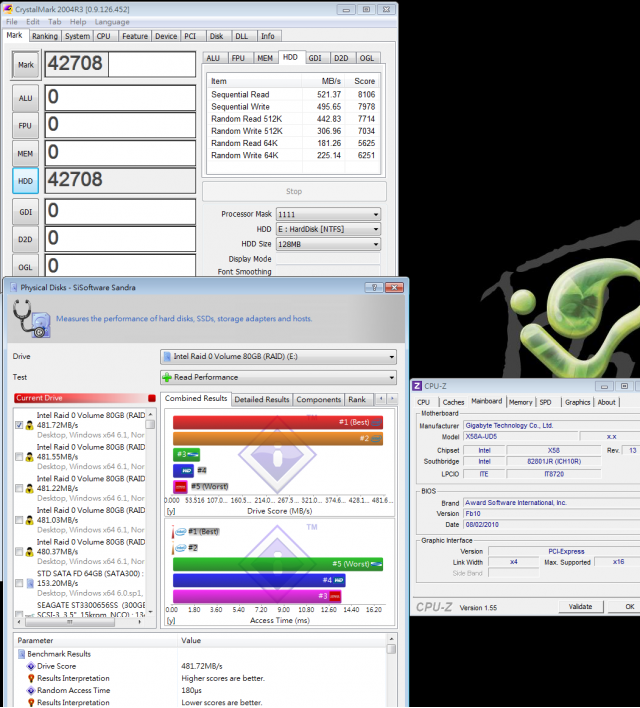Open the Detailed Results tab in Sandra
This screenshot has width=640, height=708.
point(262,400)
